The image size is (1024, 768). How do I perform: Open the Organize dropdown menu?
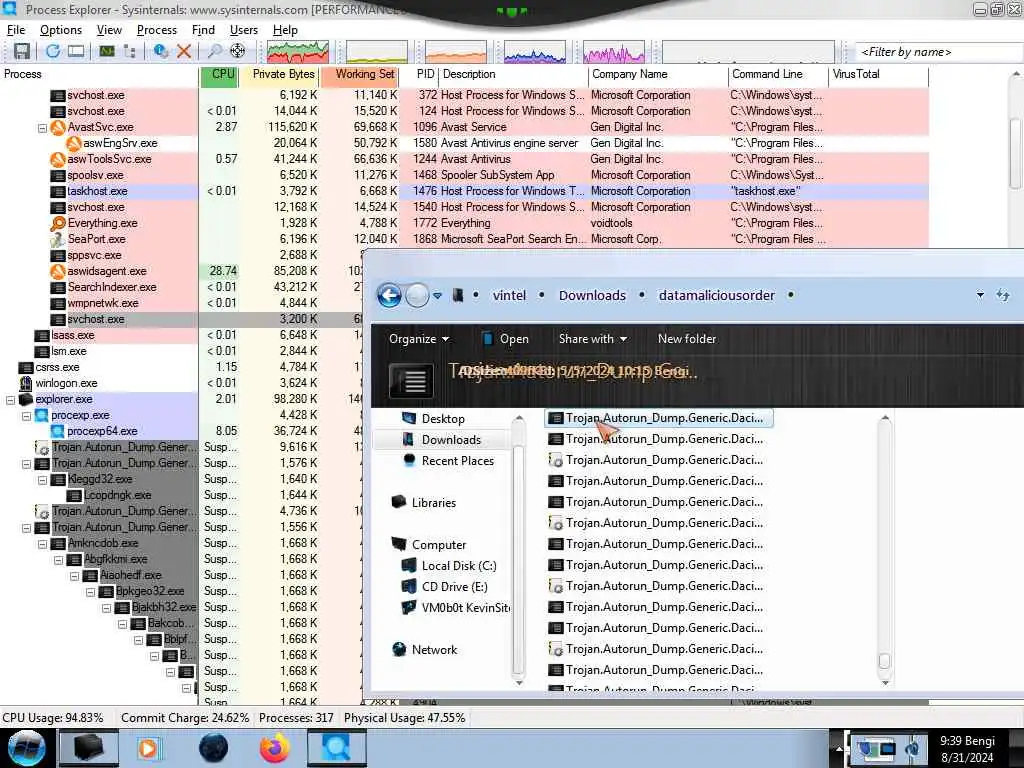[419, 339]
